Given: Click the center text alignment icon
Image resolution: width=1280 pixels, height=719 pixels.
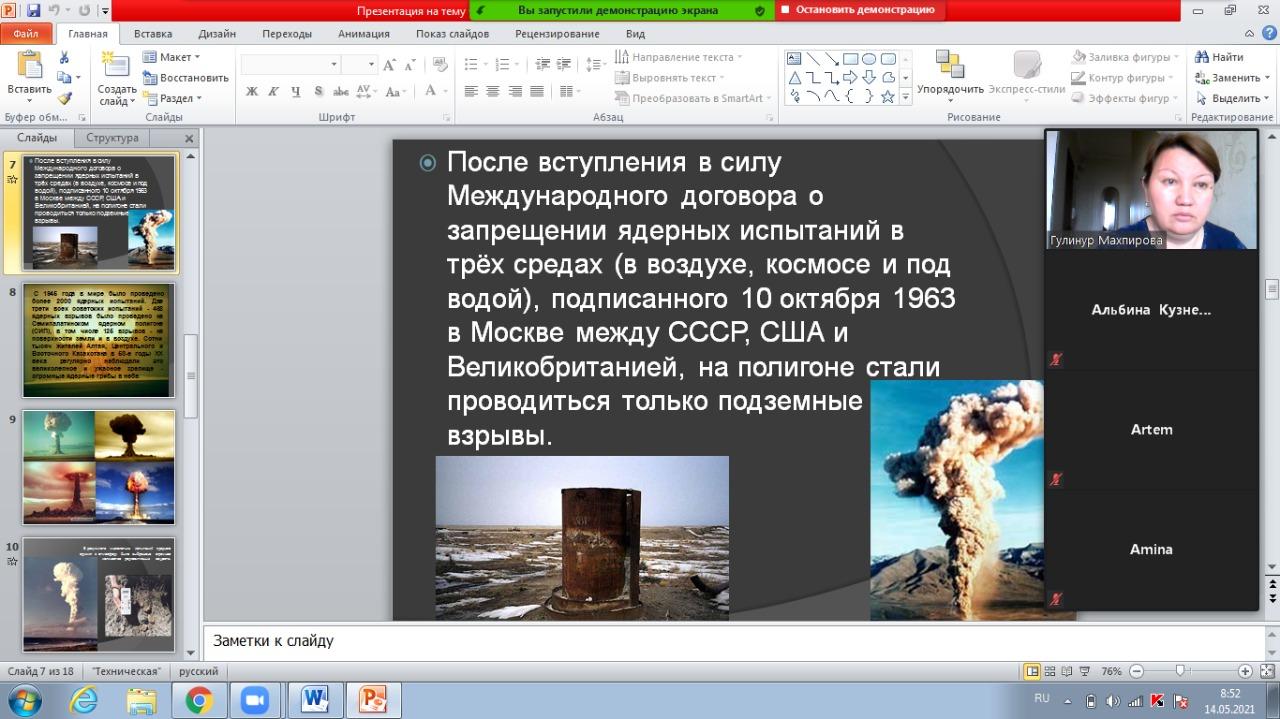Looking at the screenshot, I should pyautogui.click(x=493, y=91).
